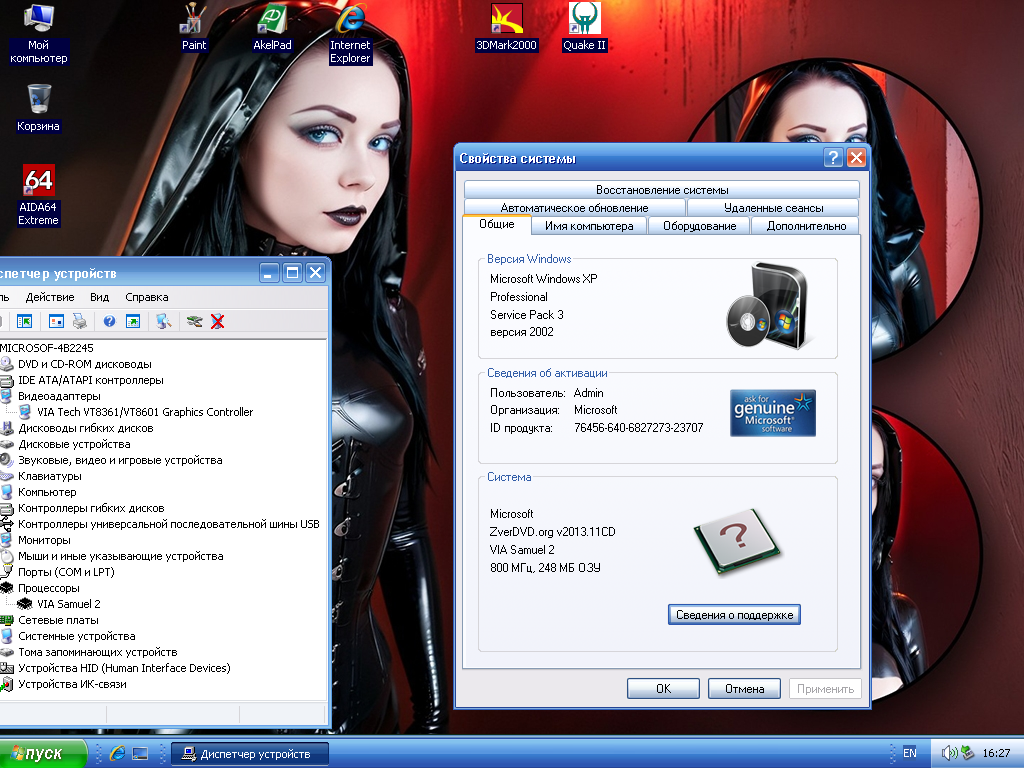Screen dimensions: 1024x768
Task: Click the Print toolbar icon in Device Manager
Action: (x=79, y=321)
